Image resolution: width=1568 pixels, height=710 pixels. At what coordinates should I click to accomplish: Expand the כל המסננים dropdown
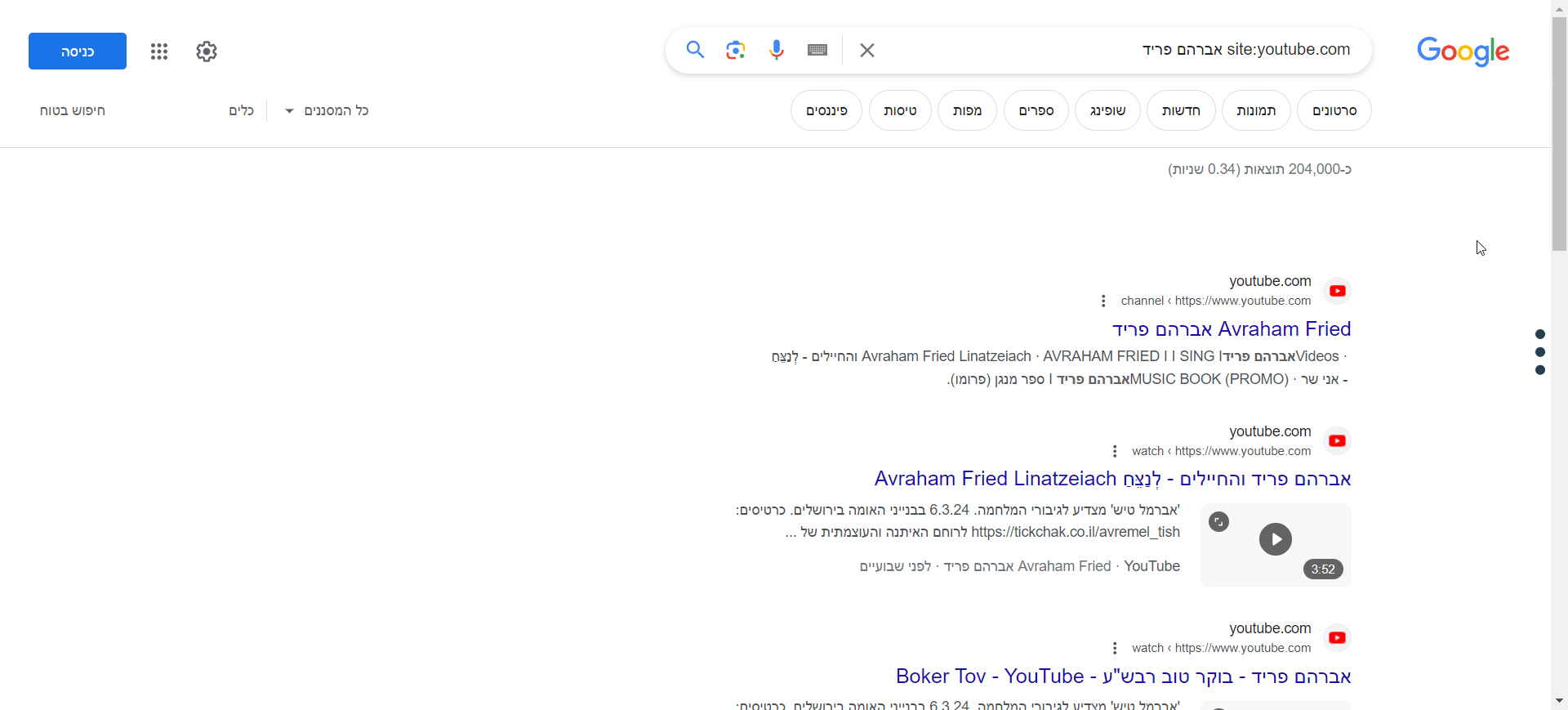pyautogui.click(x=327, y=110)
